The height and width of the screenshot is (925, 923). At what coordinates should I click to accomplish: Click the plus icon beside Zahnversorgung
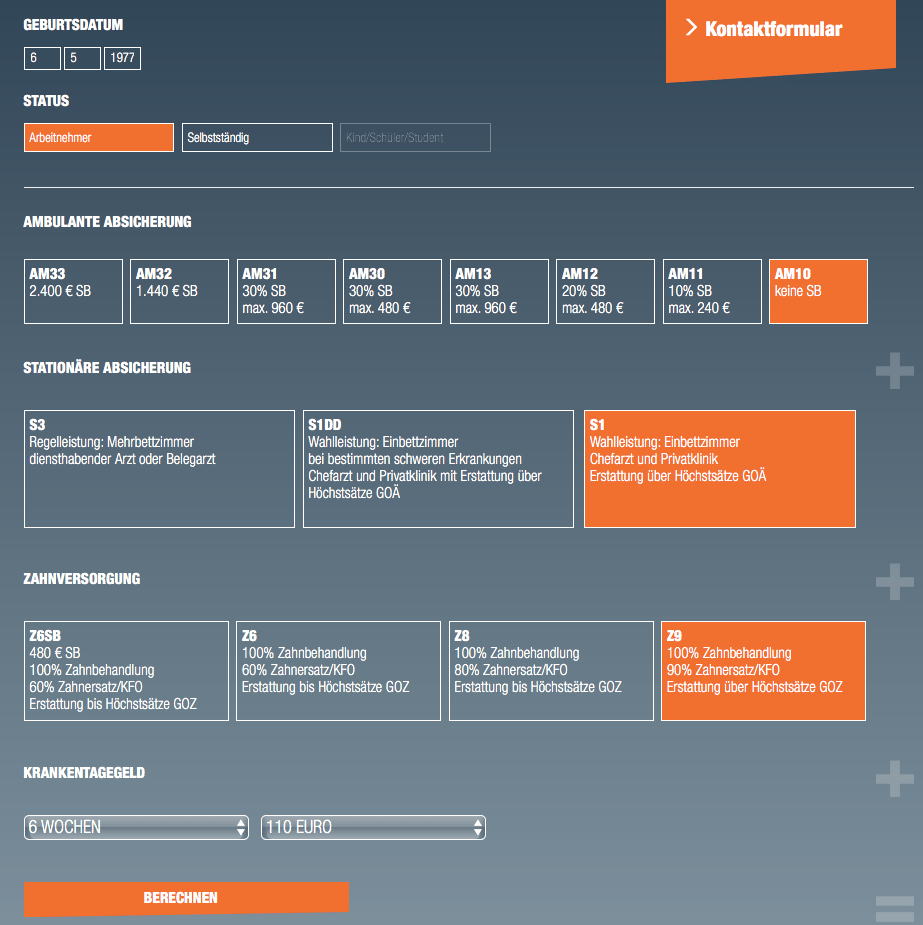(895, 582)
